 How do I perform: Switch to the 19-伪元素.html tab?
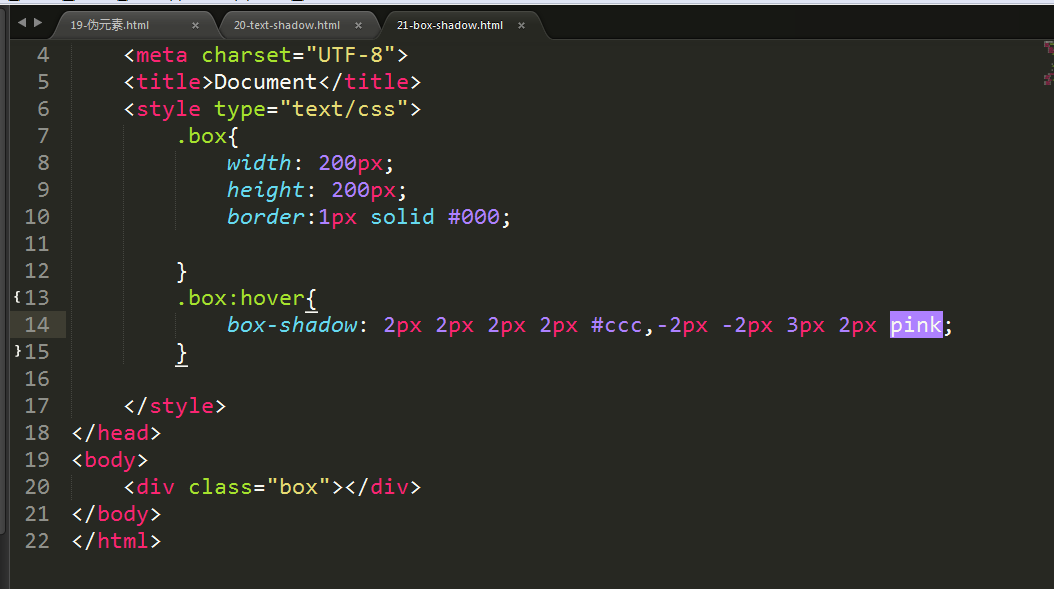(110, 25)
